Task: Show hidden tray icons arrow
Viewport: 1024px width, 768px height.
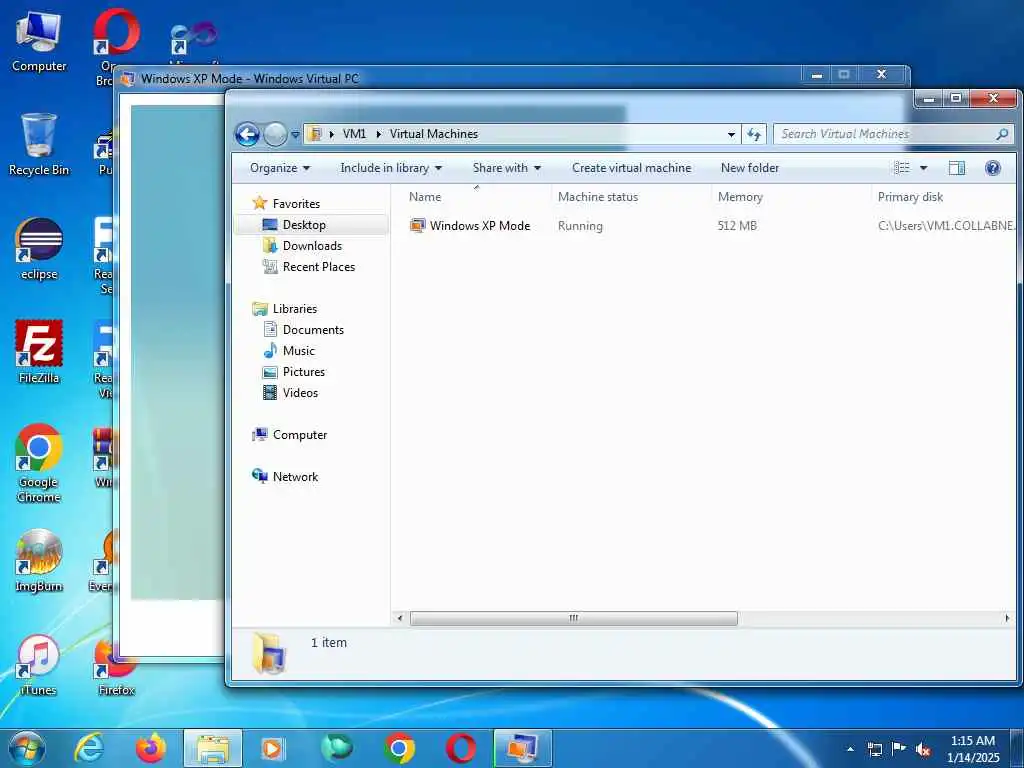Action: click(850, 749)
